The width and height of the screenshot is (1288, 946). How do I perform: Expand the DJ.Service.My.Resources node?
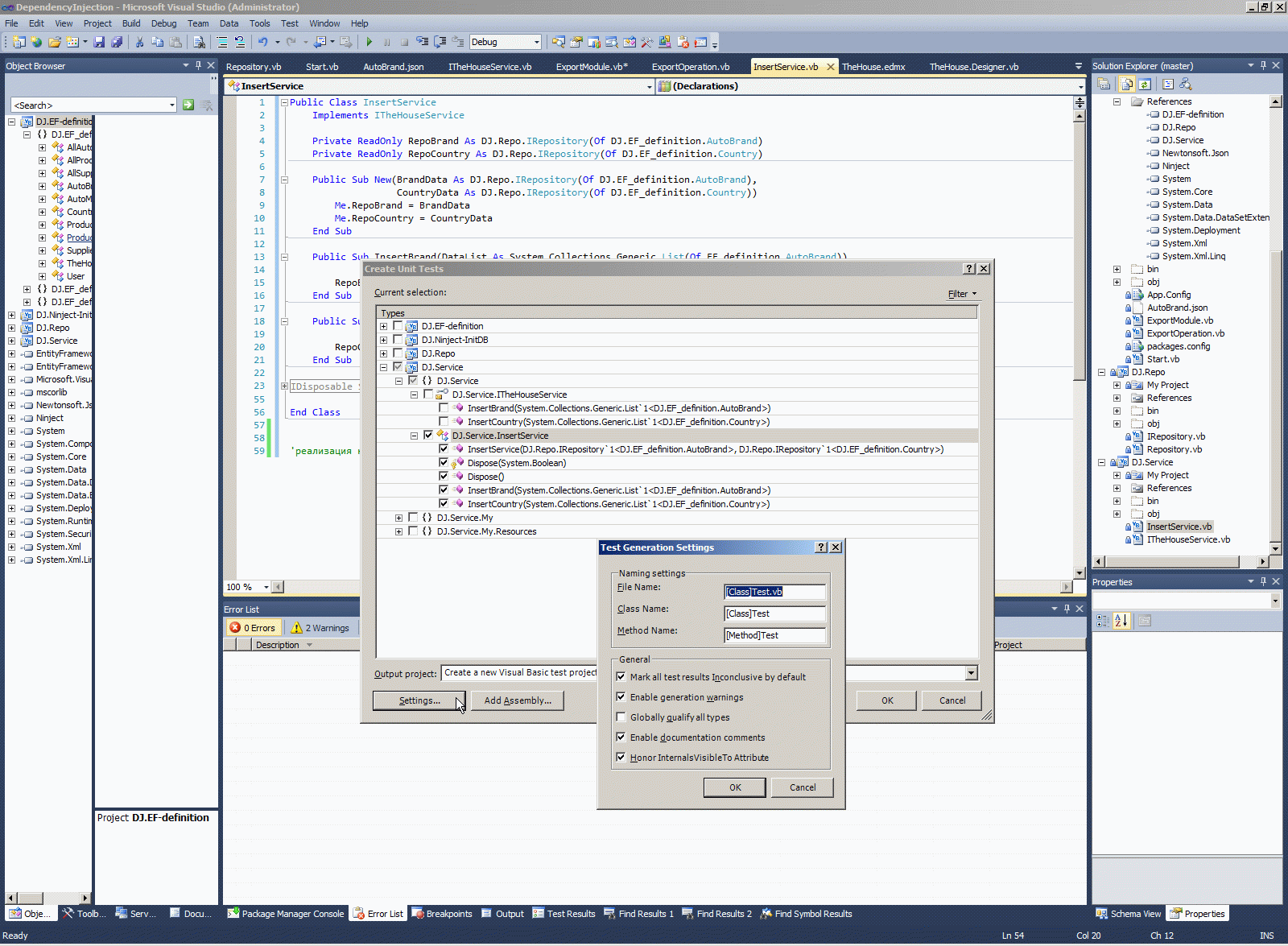(398, 531)
